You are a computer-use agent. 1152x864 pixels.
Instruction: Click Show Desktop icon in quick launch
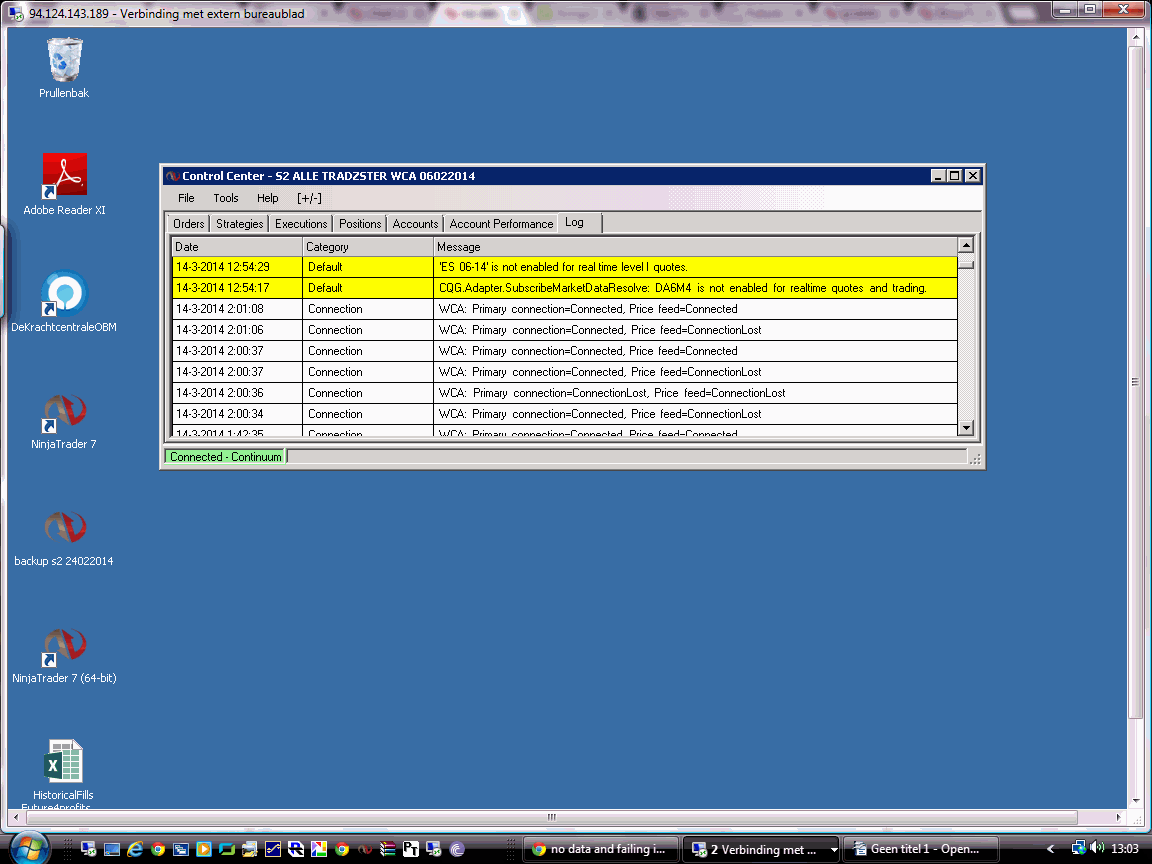pos(112,849)
